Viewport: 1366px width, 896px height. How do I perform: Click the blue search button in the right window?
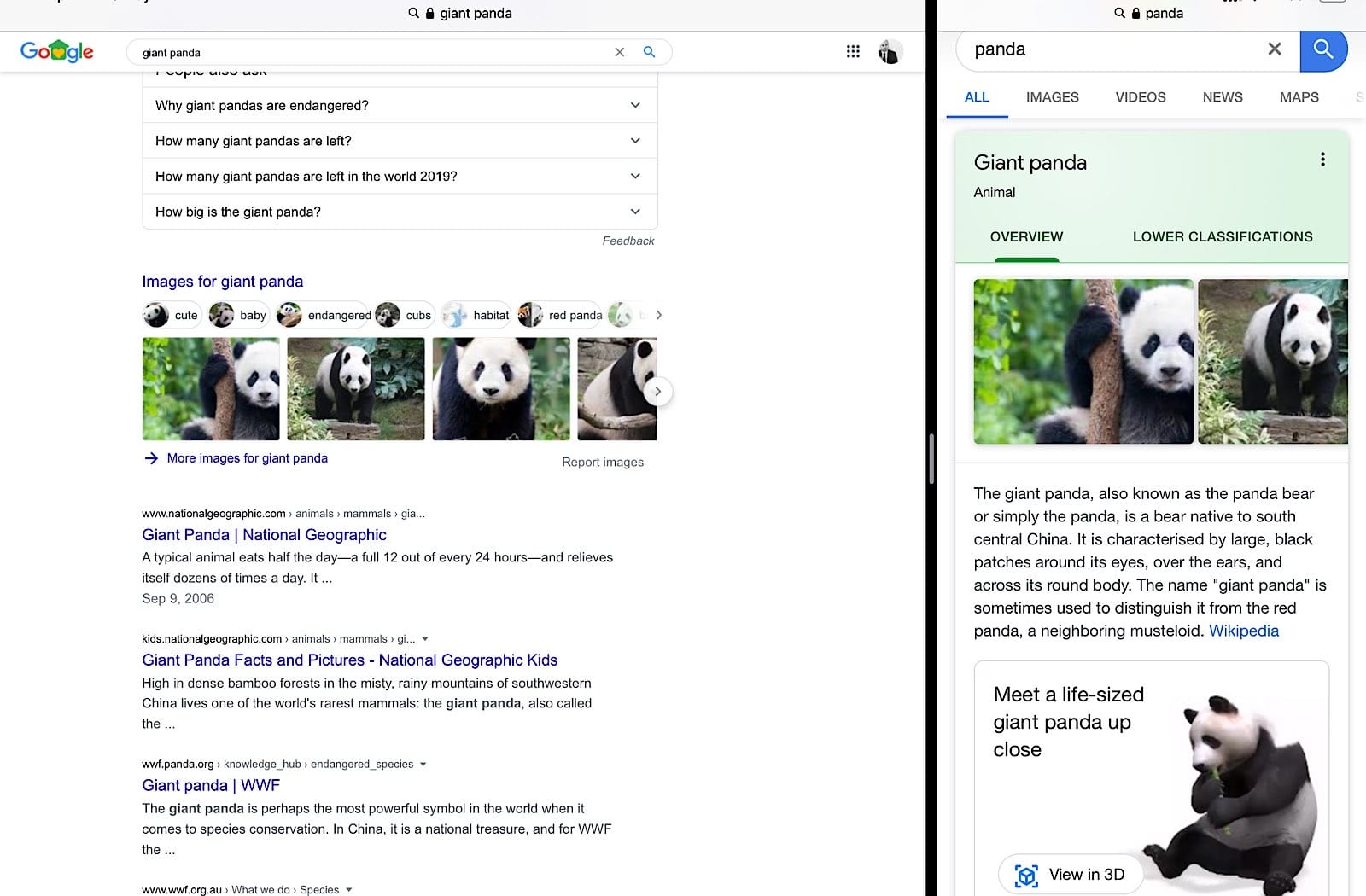point(1323,49)
